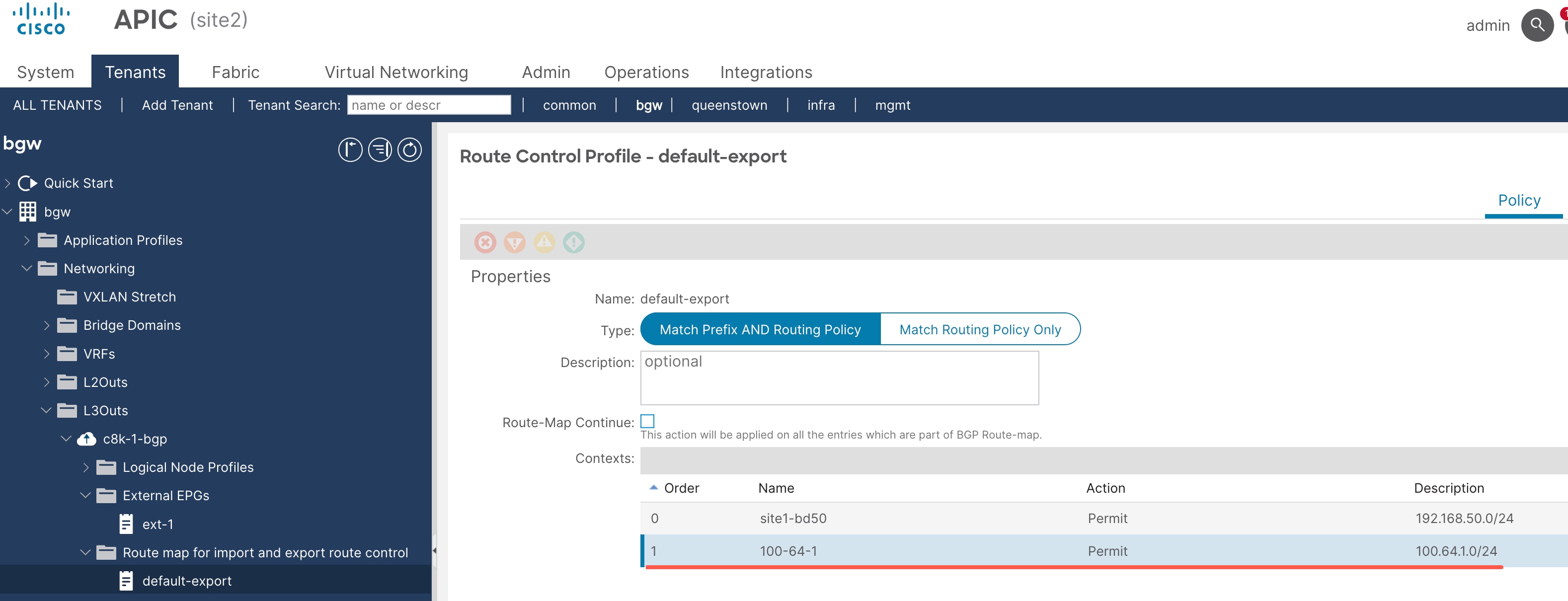Viewport: 1568px width, 601px height.
Task: Click ALL TENANTS link
Action: coord(57,105)
